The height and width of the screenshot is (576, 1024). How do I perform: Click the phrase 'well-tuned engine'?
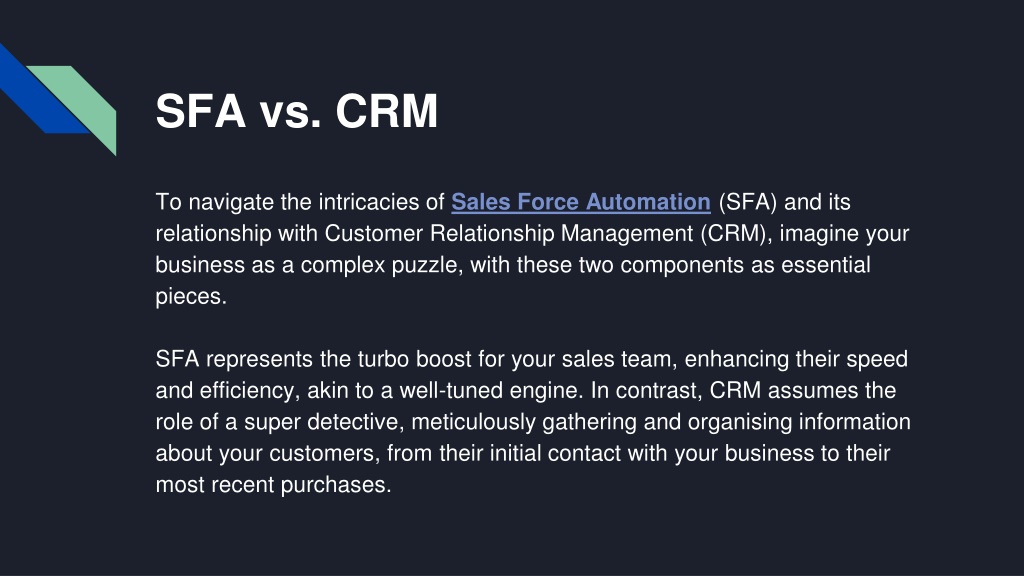tap(490, 390)
